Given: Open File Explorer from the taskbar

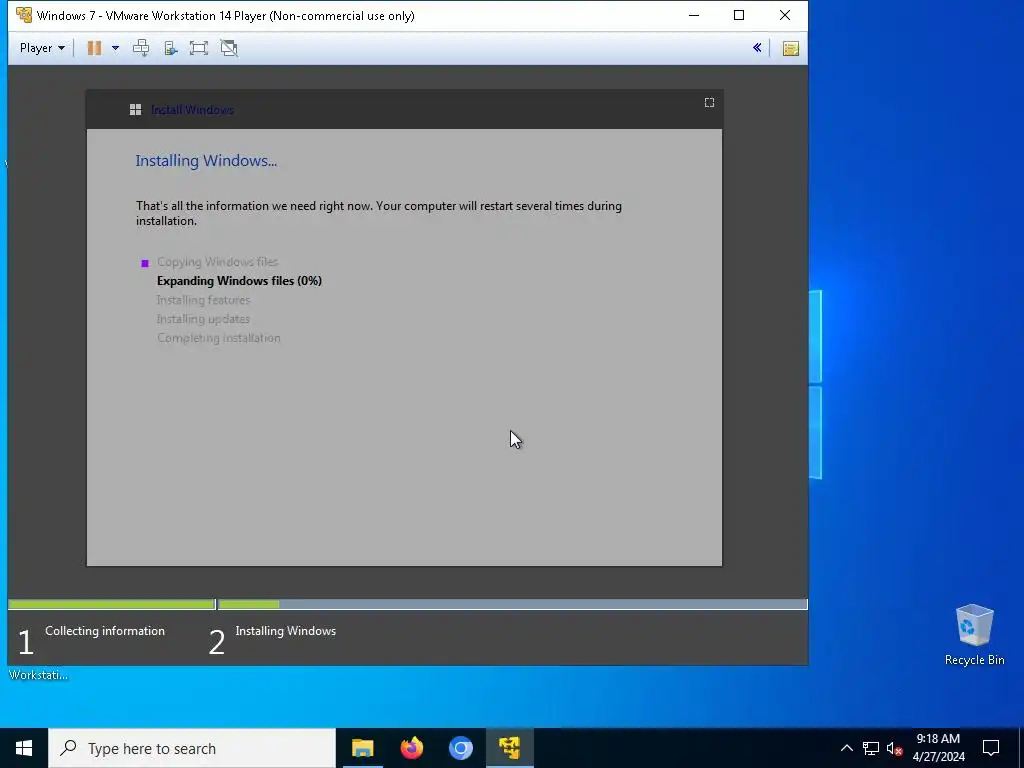Looking at the screenshot, I should (x=362, y=748).
